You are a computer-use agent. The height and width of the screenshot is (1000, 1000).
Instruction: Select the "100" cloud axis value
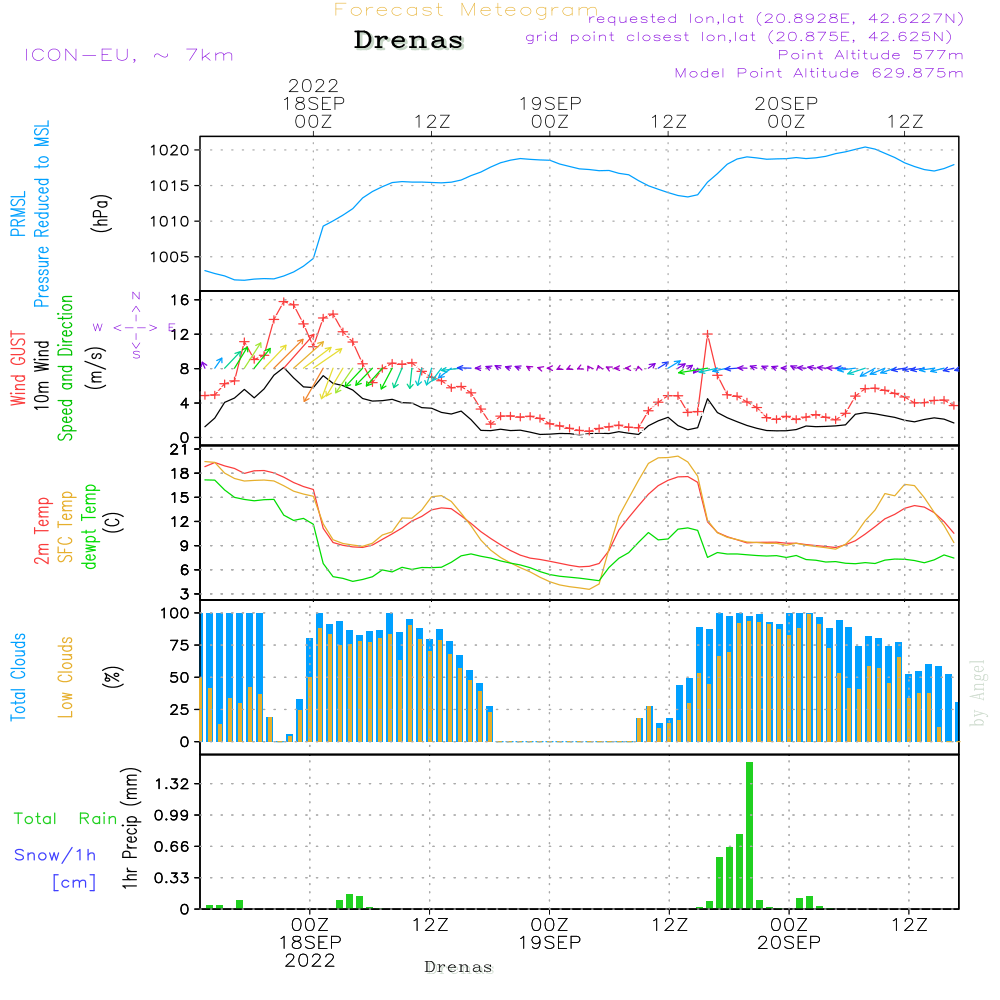(175, 614)
